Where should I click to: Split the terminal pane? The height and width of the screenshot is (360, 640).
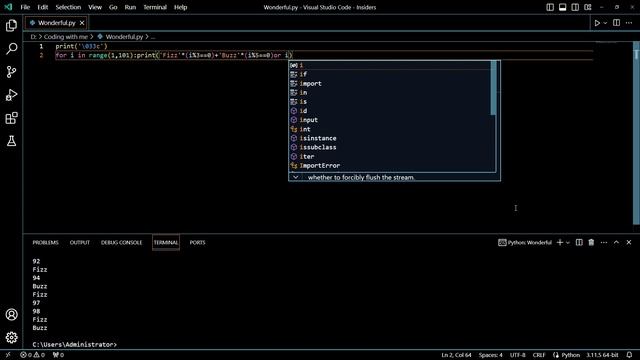tap(579, 242)
